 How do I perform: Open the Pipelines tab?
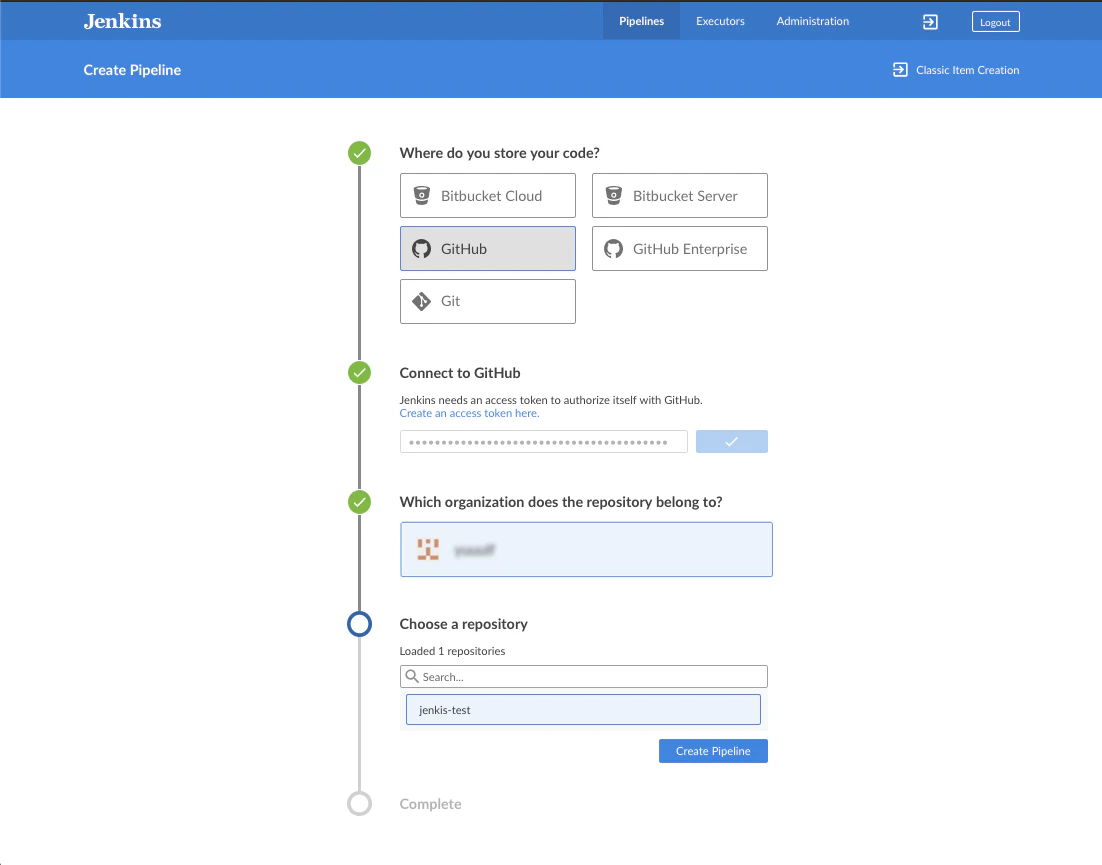coord(641,21)
